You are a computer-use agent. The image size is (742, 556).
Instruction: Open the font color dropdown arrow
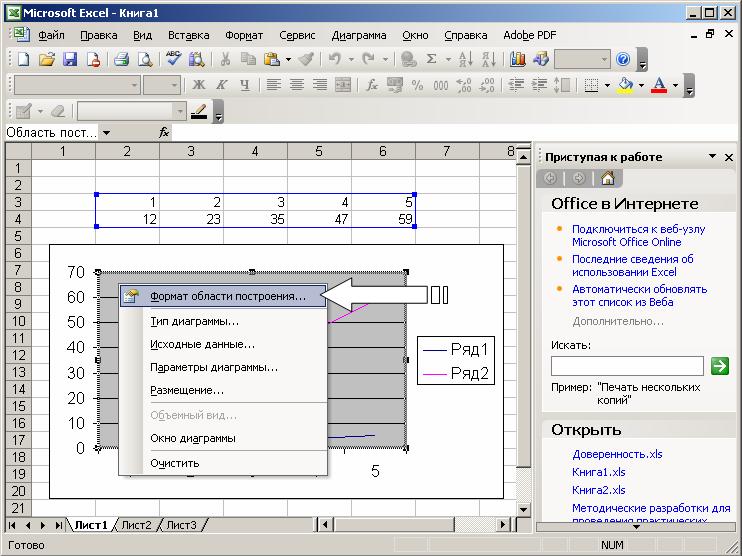point(675,85)
